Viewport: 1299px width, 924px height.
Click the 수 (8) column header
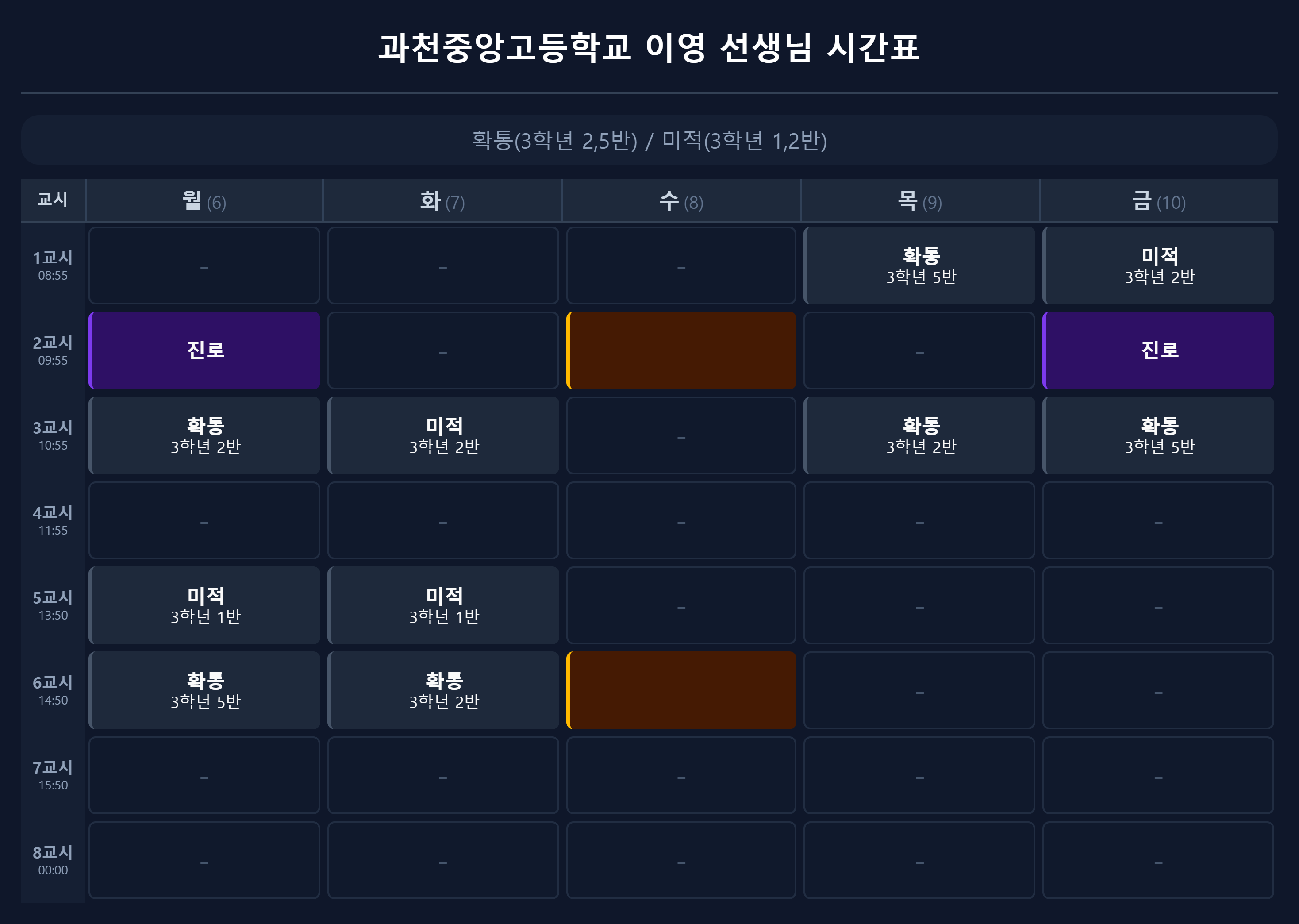click(681, 200)
